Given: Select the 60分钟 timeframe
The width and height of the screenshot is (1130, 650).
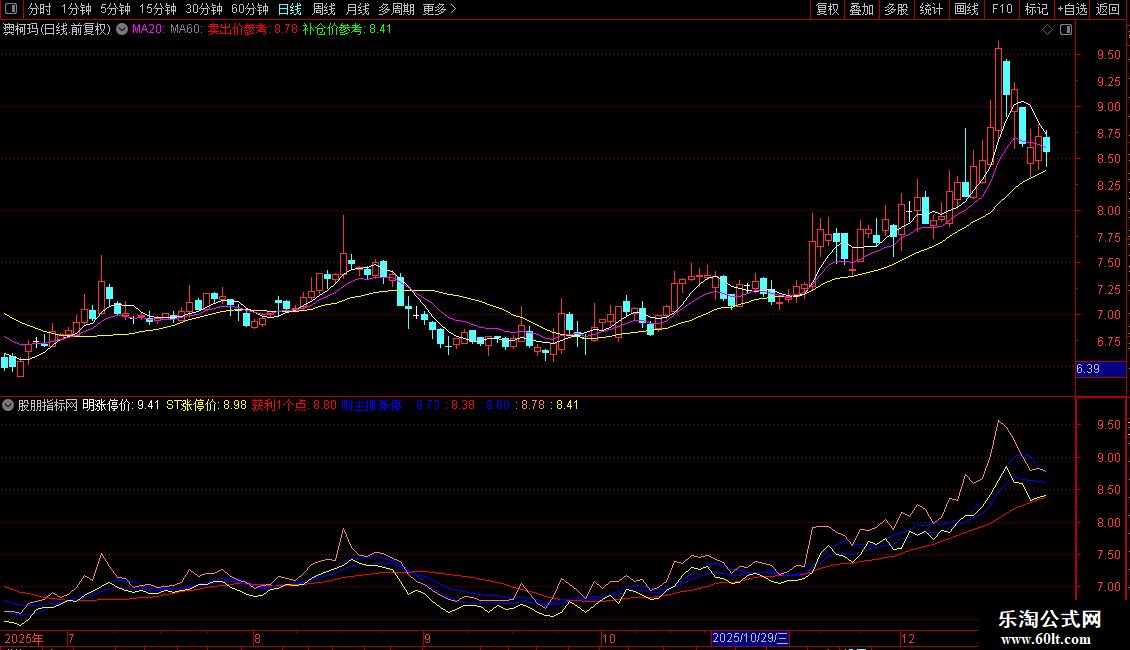Looking at the screenshot, I should [249, 9].
